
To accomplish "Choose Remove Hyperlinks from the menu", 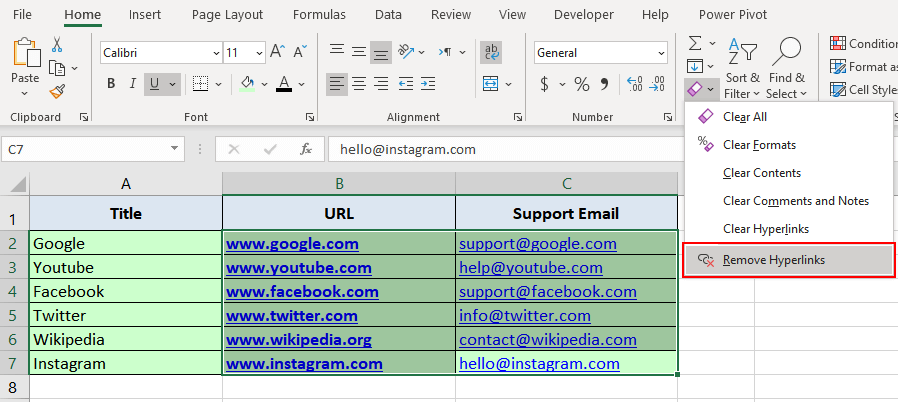I will click(788, 260).
